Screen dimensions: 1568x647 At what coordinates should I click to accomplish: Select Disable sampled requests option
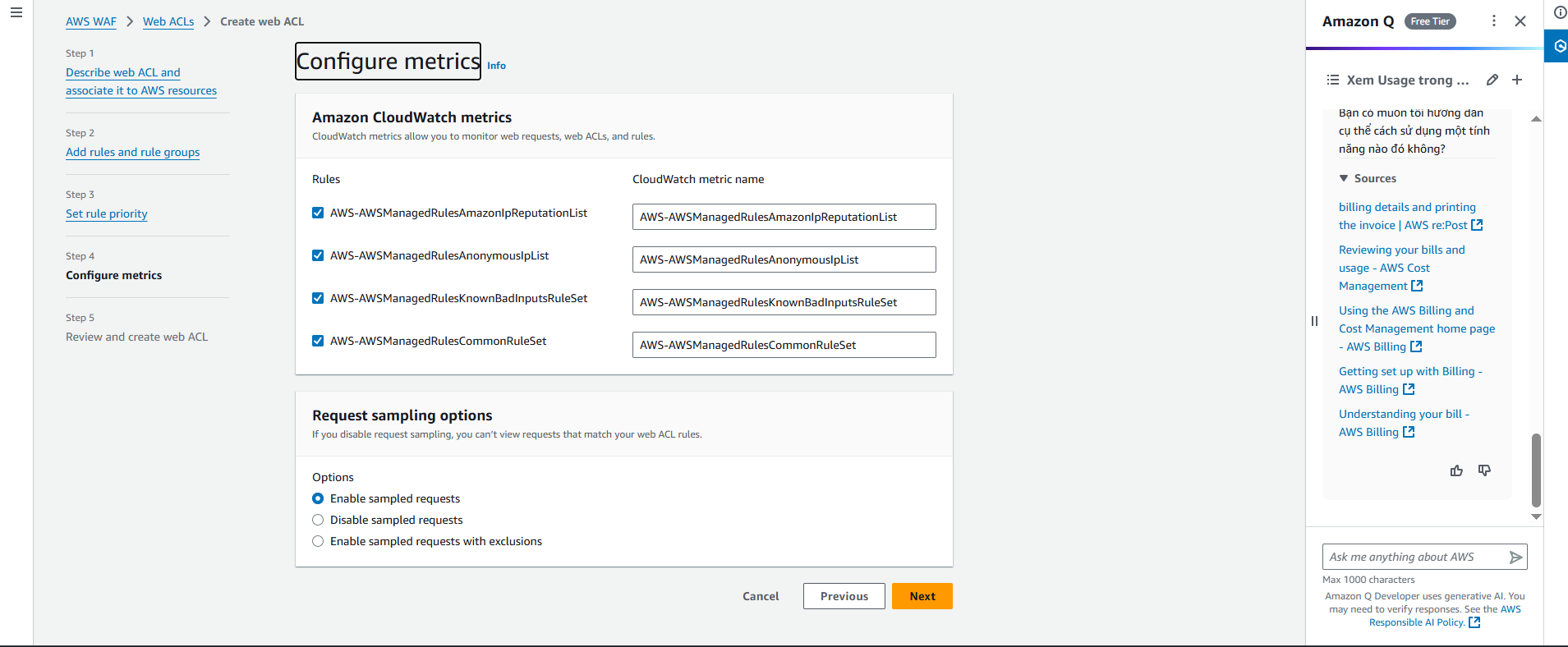(x=318, y=520)
